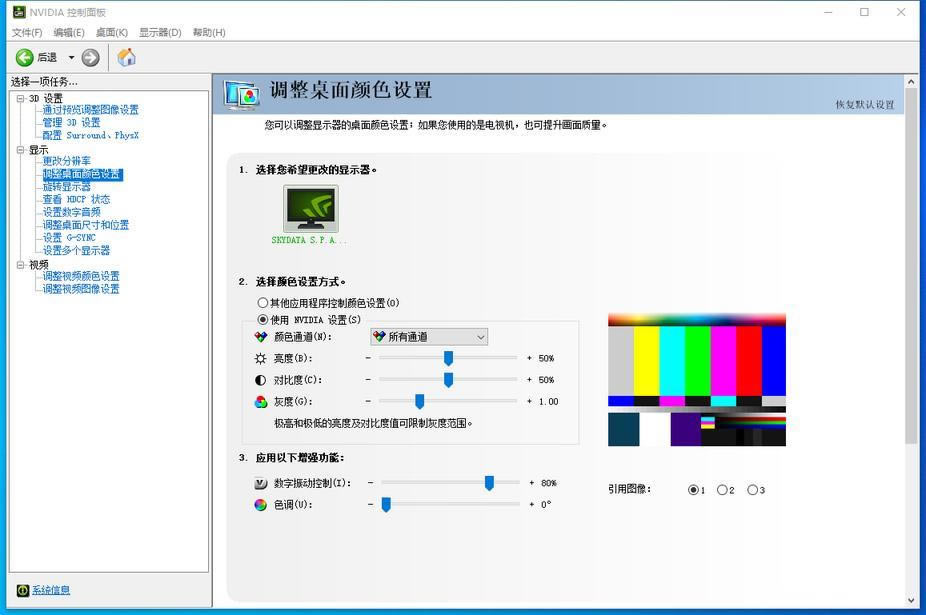Select reference image 3 radio button
This screenshot has width=926, height=615.
752,490
